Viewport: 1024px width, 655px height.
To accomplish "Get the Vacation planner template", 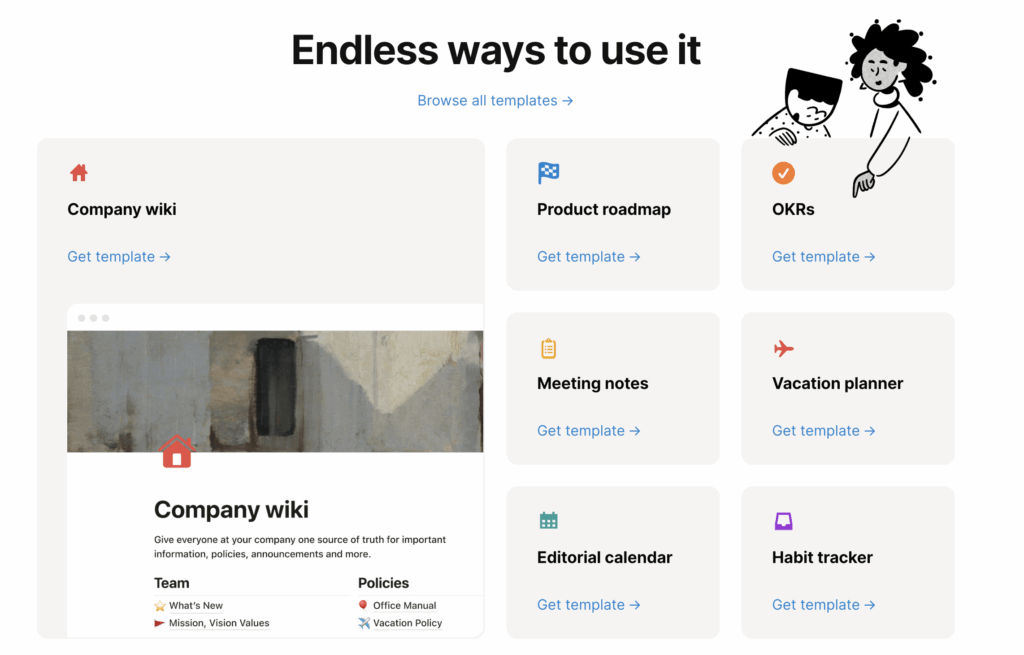I will click(x=823, y=430).
